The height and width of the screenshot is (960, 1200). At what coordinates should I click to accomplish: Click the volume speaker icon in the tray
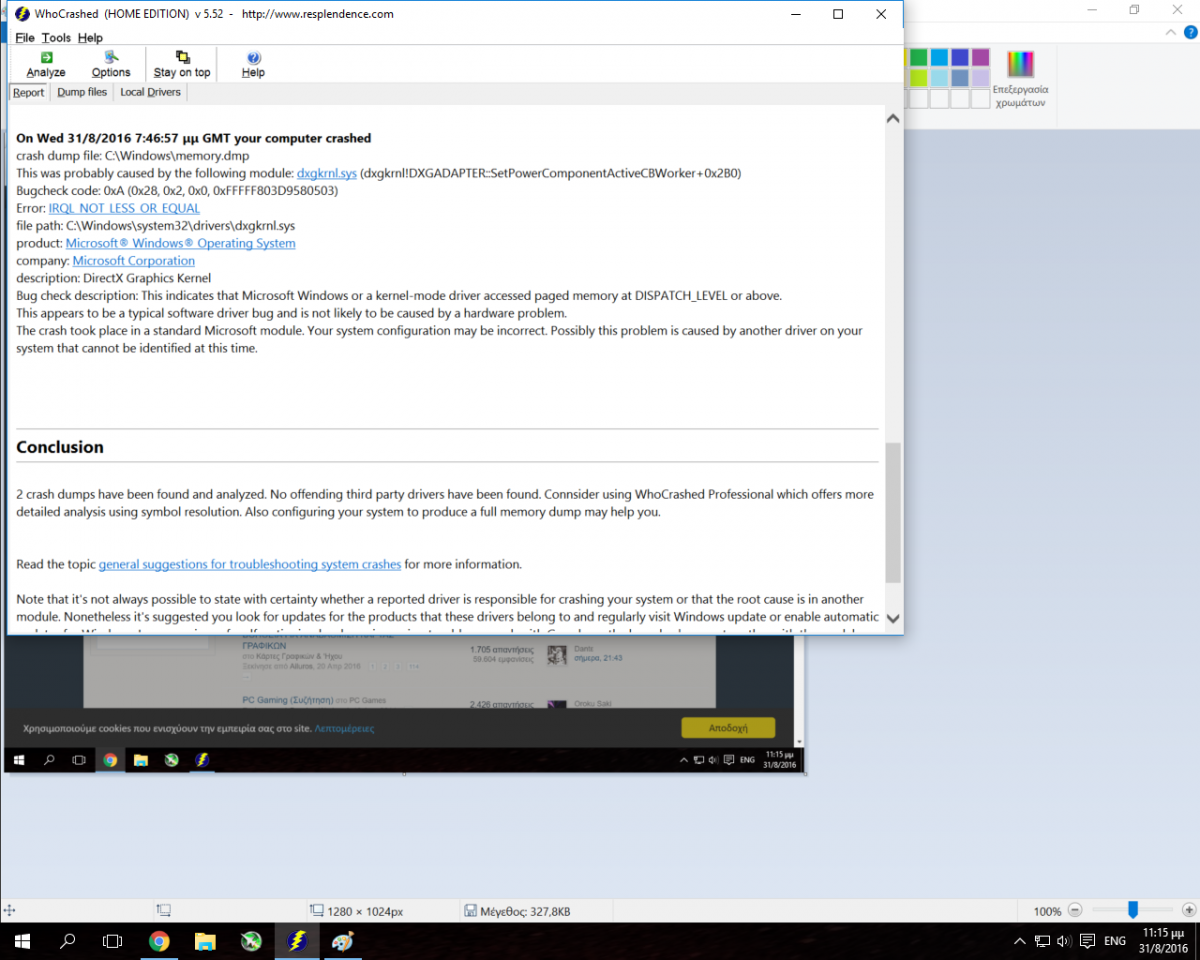point(1062,941)
